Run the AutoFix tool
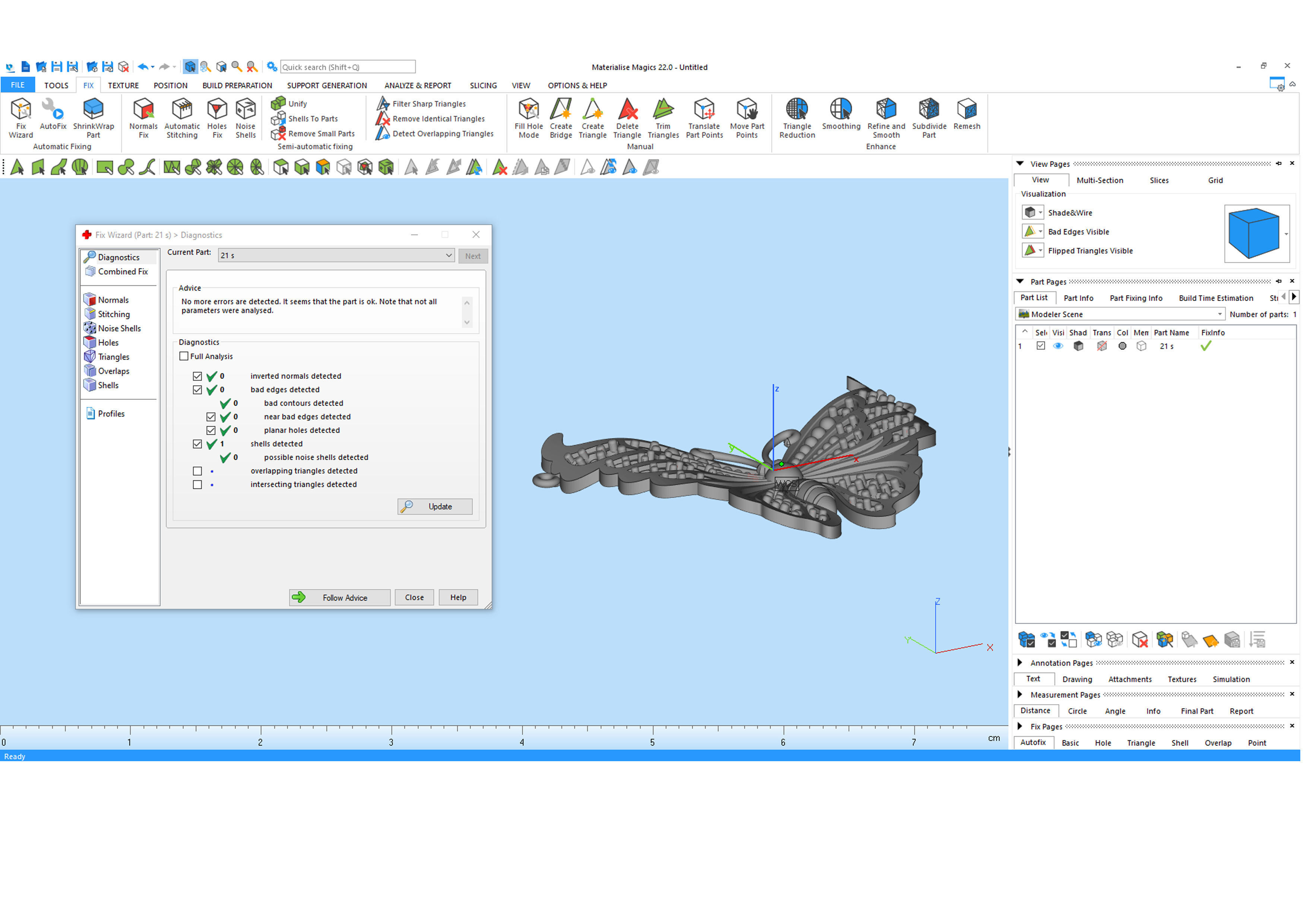 point(53,114)
